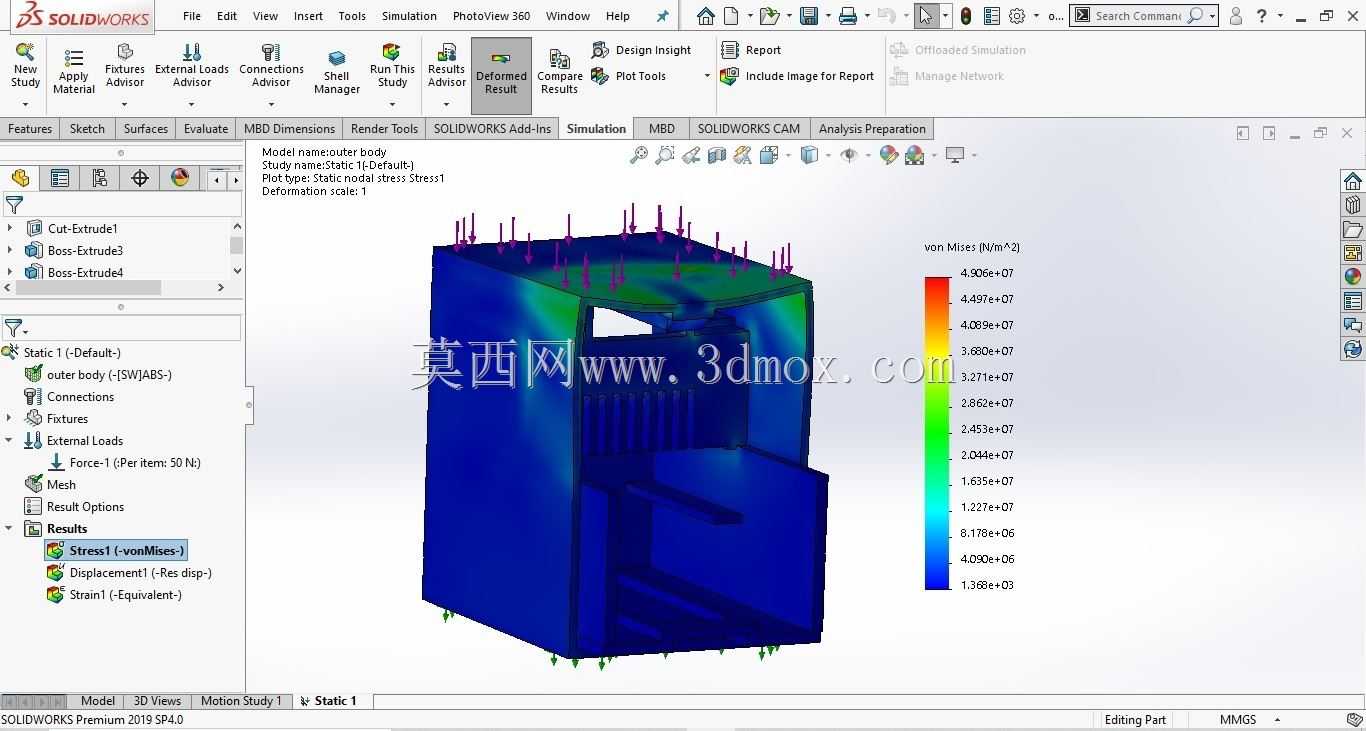Run This Study
This screenshot has width=1366, height=731.
(392, 68)
